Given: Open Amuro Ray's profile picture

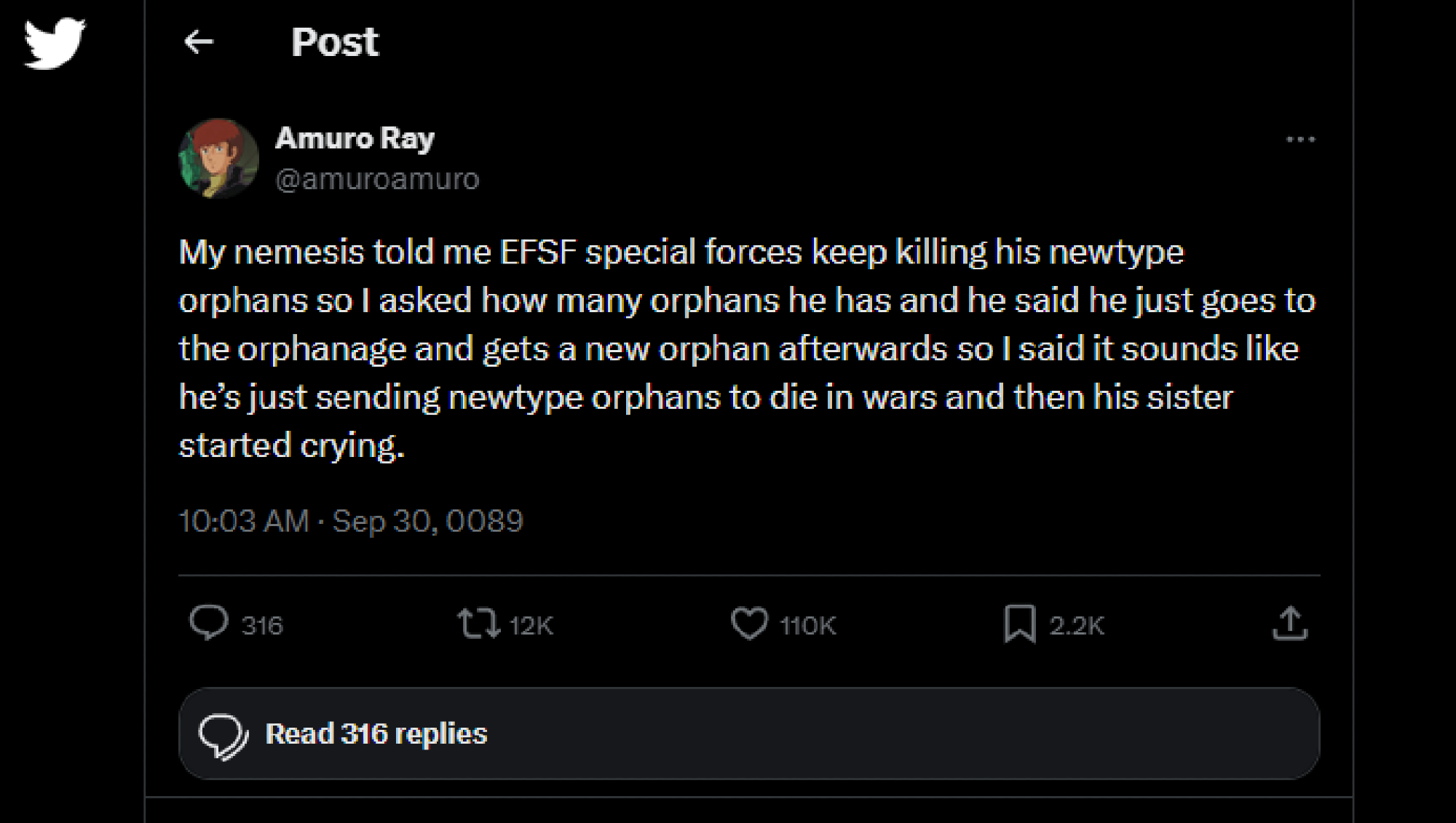Looking at the screenshot, I should tap(218, 159).
